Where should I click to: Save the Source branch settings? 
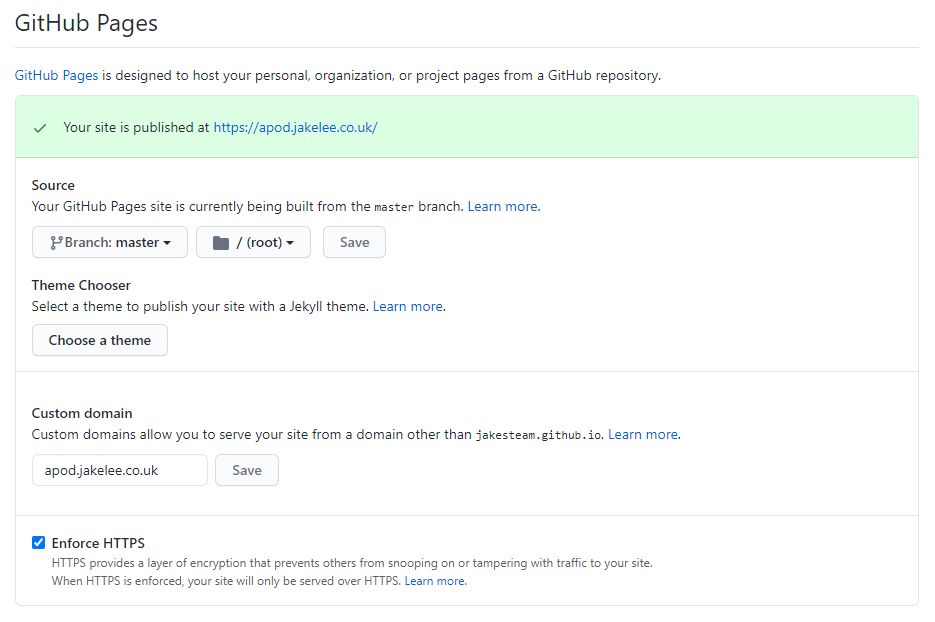pyautogui.click(x=354, y=242)
